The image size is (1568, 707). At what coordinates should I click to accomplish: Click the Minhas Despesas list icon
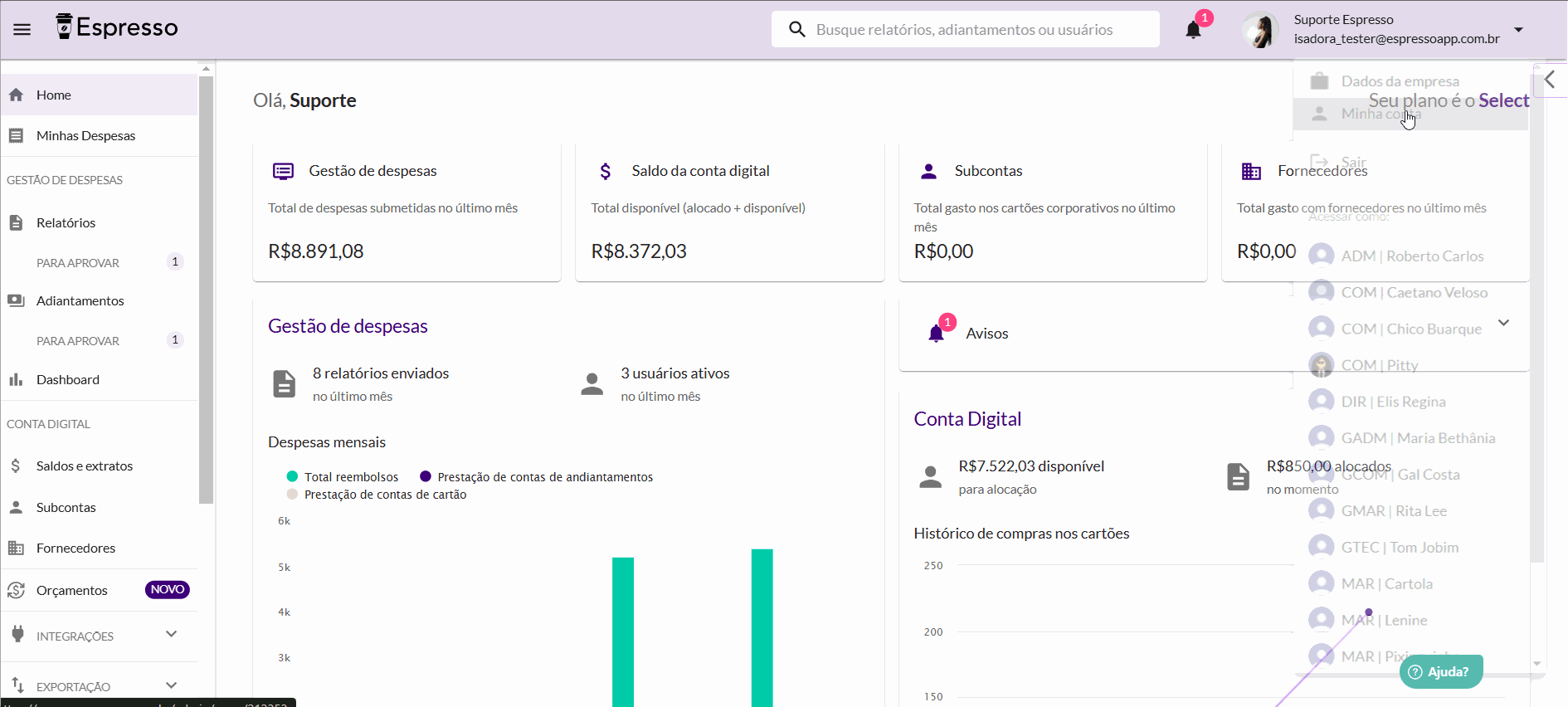pyautogui.click(x=16, y=135)
